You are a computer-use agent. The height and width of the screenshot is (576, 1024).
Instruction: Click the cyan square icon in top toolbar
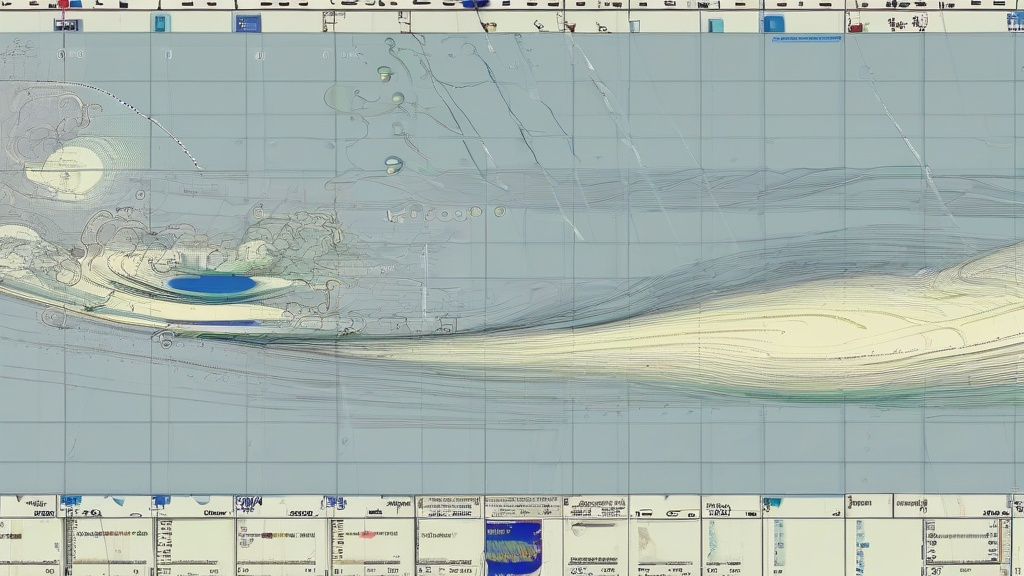(x=715, y=25)
